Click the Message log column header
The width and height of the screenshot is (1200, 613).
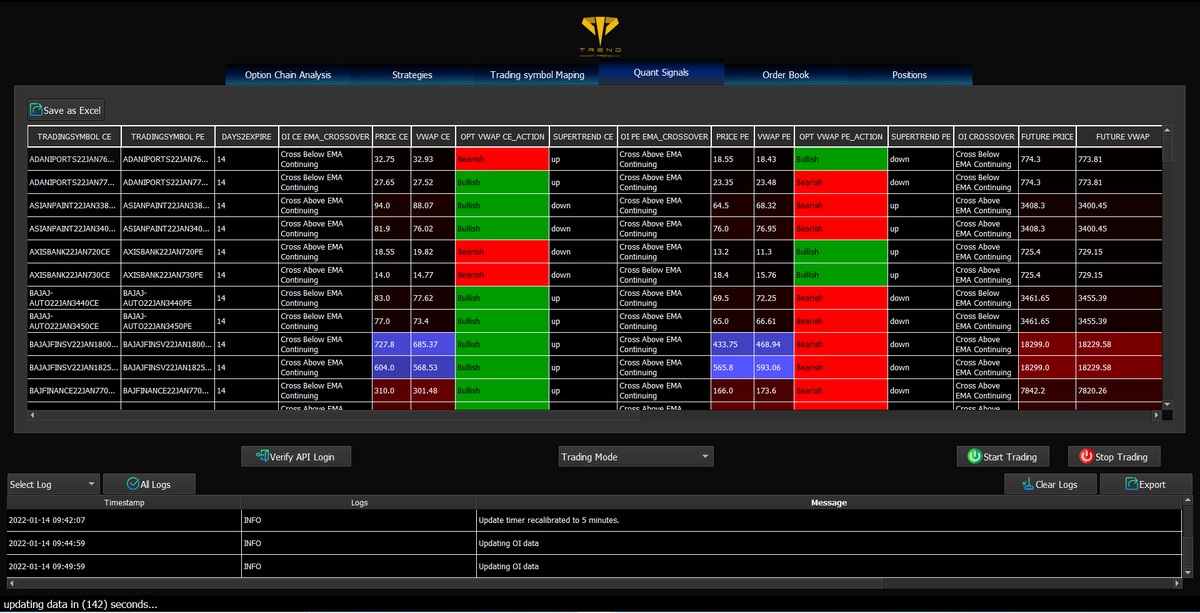828,502
